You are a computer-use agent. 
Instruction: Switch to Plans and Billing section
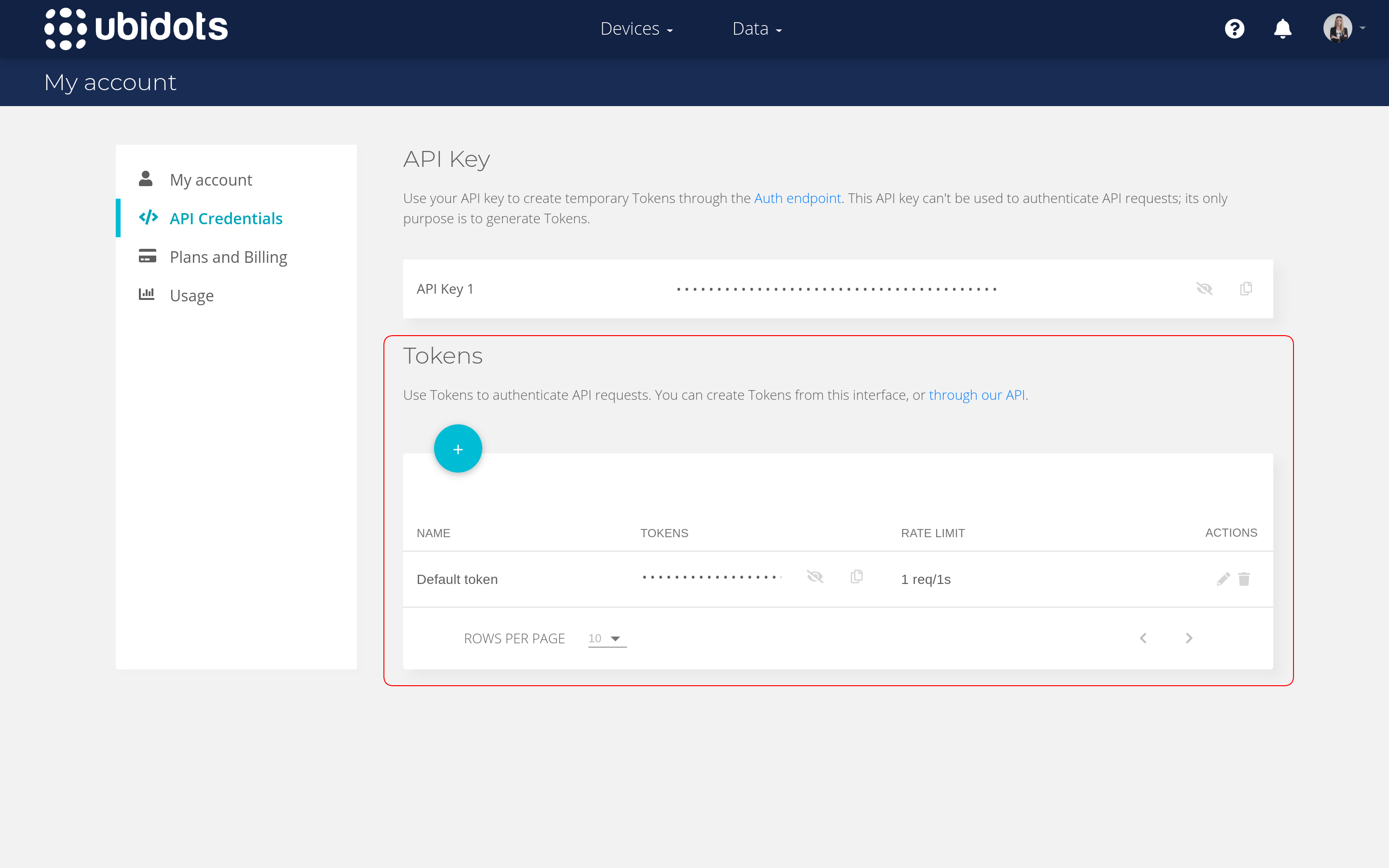(228, 257)
